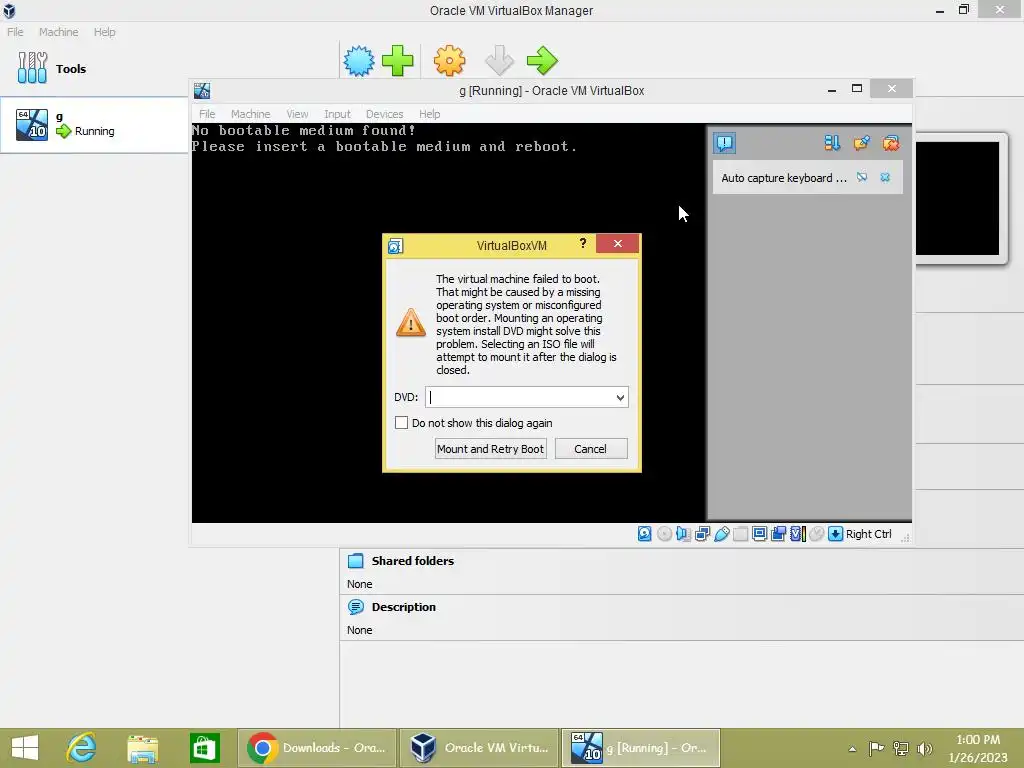Click the CPU virtualization V status icon
The image size is (1024, 768).
[x=797, y=534]
